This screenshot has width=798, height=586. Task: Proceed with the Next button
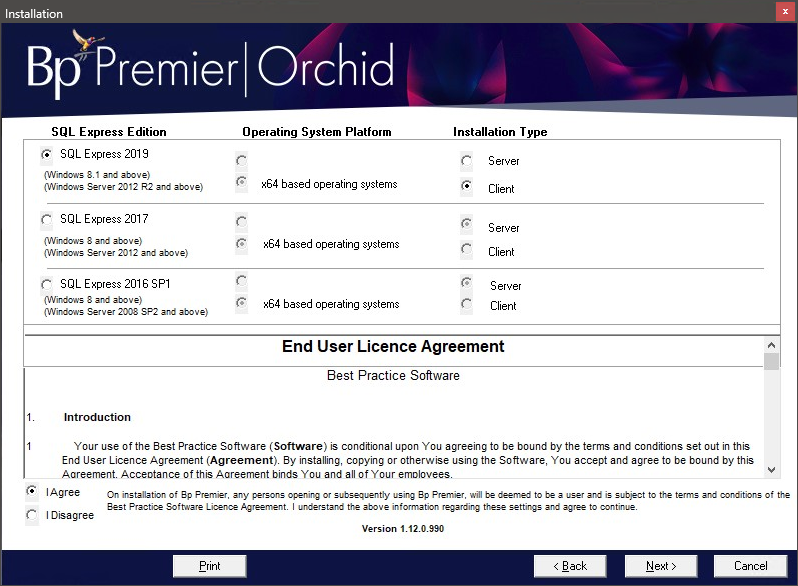click(x=661, y=566)
